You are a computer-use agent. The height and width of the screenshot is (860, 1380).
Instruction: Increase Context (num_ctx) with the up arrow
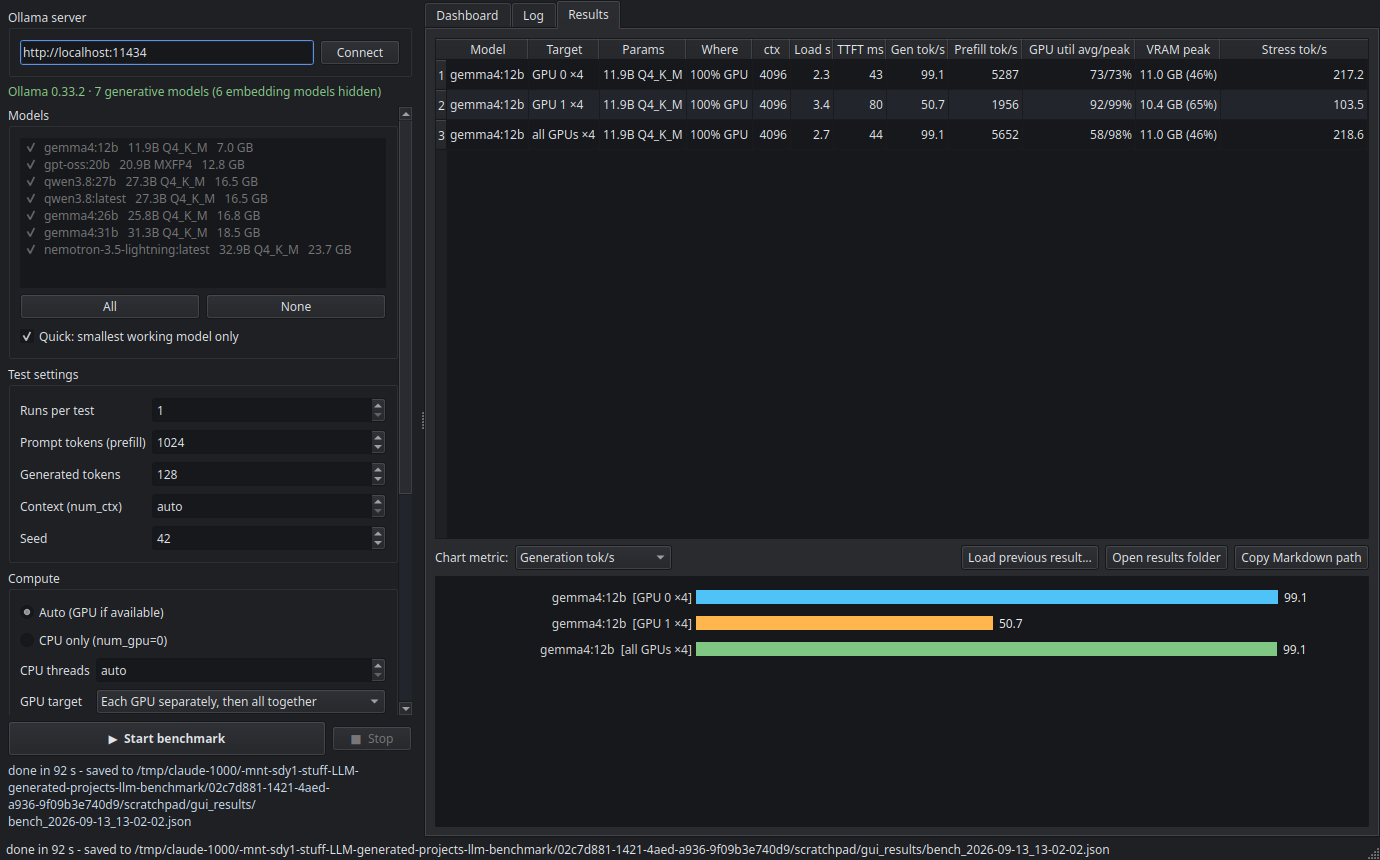(x=377, y=501)
